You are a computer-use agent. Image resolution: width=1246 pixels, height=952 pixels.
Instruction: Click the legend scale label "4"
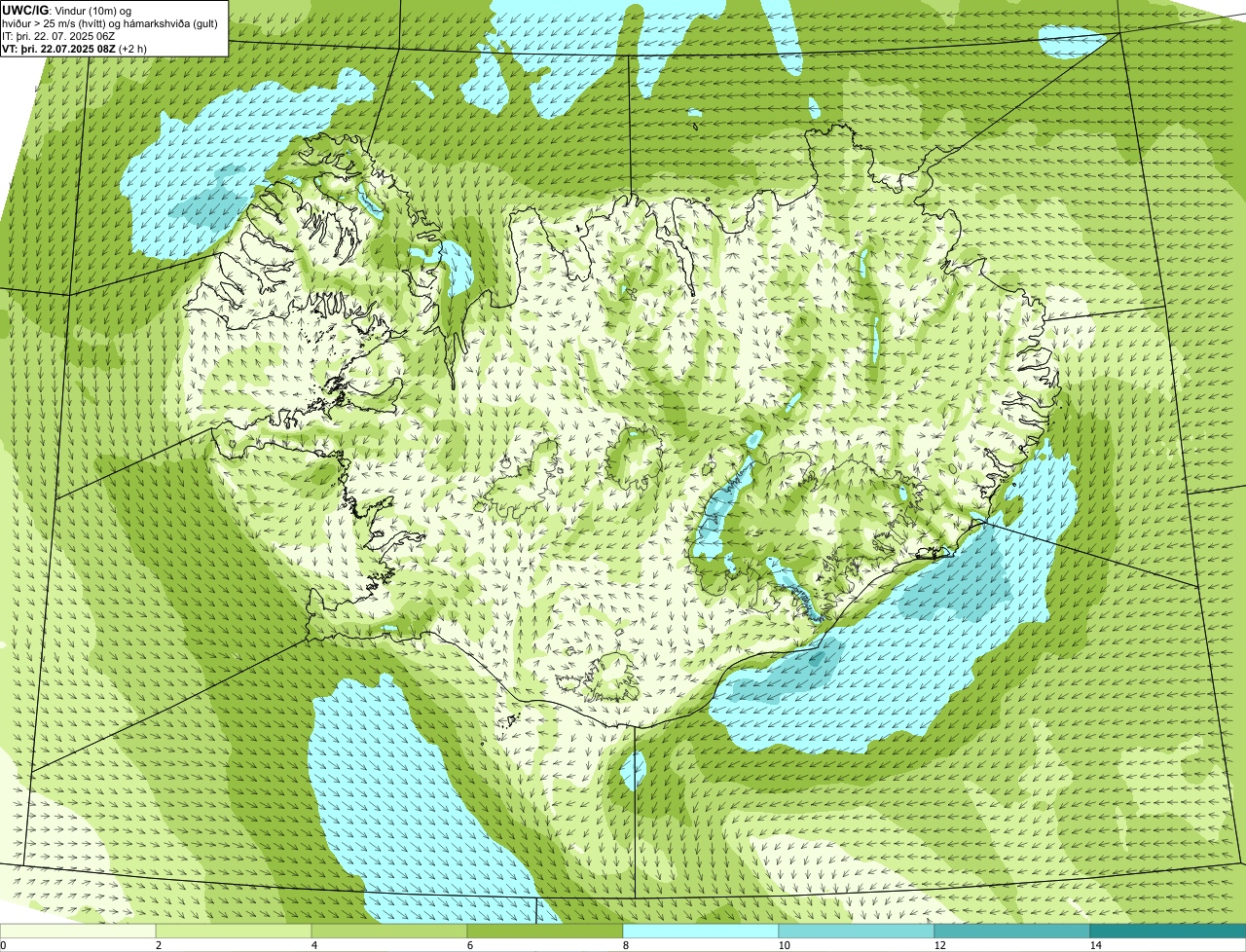coord(313,945)
